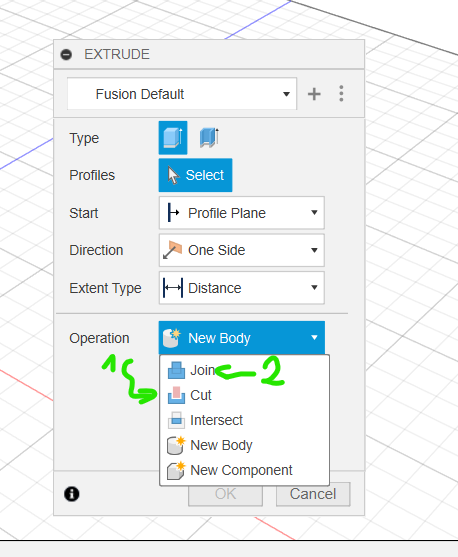Choose New Body from the Operation list
The image size is (458, 557).
pyautogui.click(x=244, y=445)
